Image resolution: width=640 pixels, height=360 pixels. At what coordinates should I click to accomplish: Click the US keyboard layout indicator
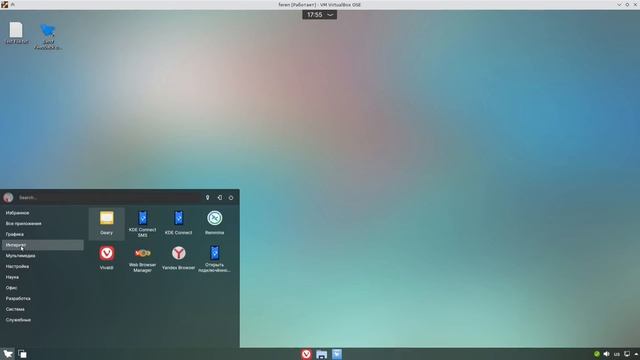pos(617,354)
